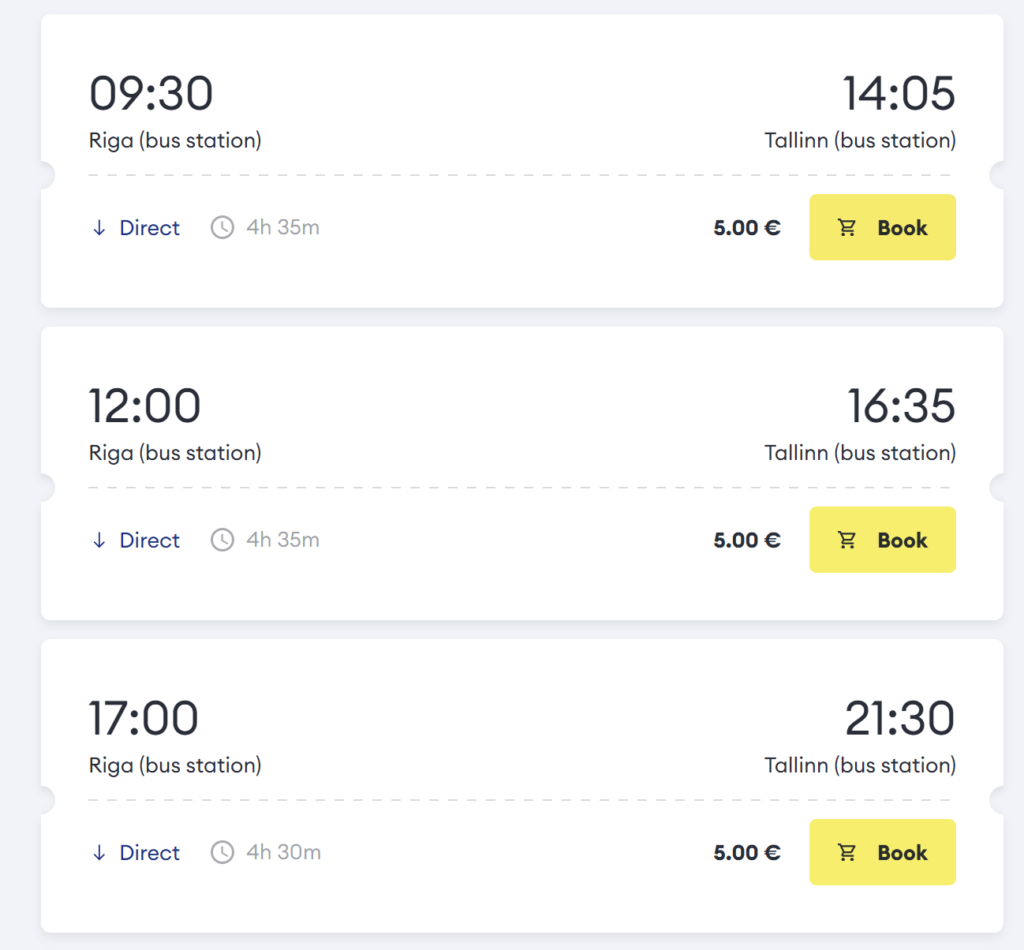Viewport: 1024px width, 950px height.
Task: Book the 17:00 bus arriving 21:30
Action: point(882,852)
